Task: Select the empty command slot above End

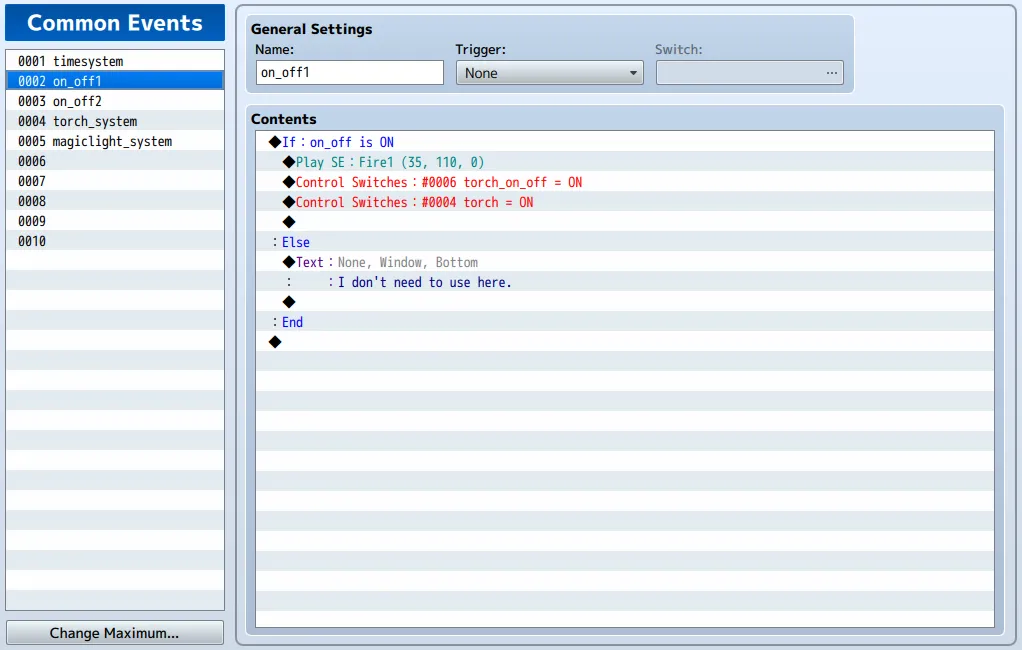Action: 624,302
